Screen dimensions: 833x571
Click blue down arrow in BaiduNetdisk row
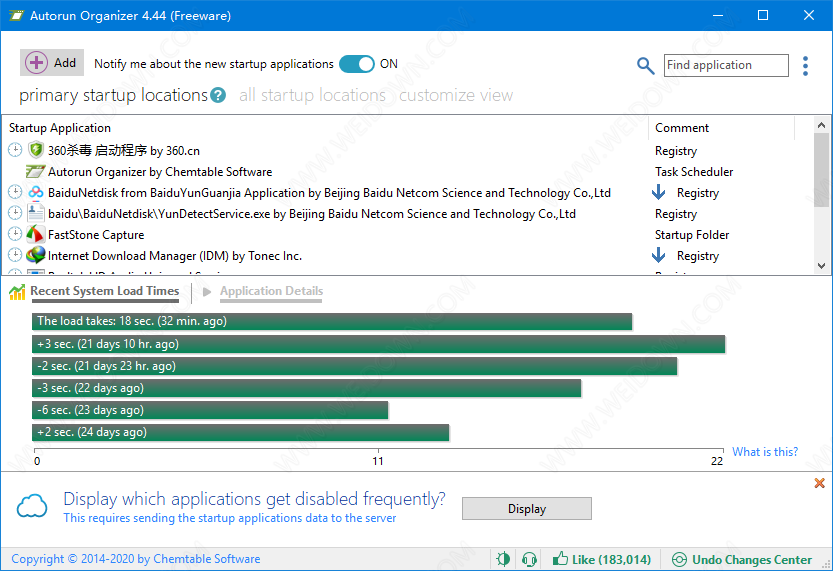pyautogui.click(x=659, y=192)
